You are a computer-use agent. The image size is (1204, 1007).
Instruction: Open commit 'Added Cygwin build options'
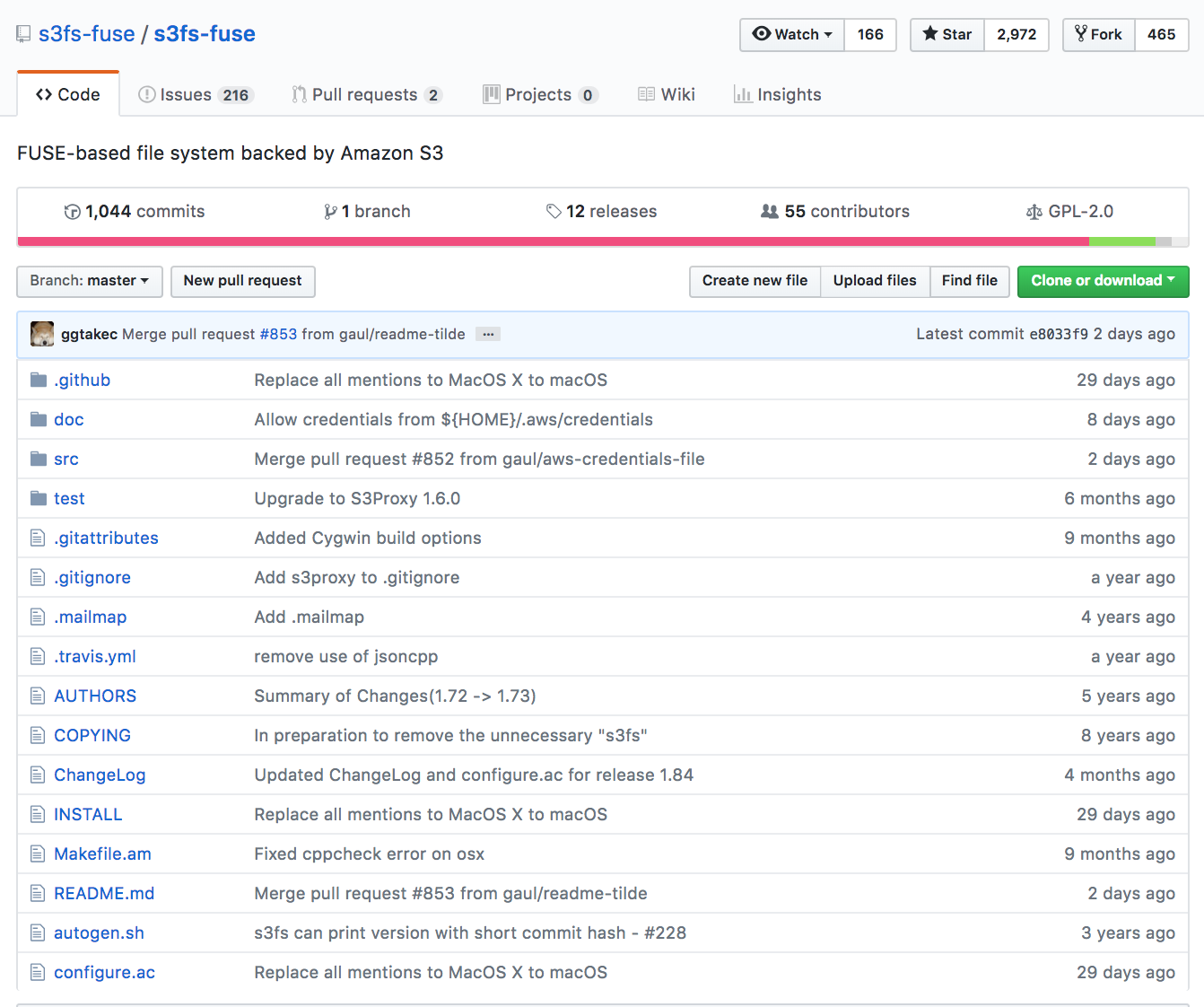click(368, 538)
